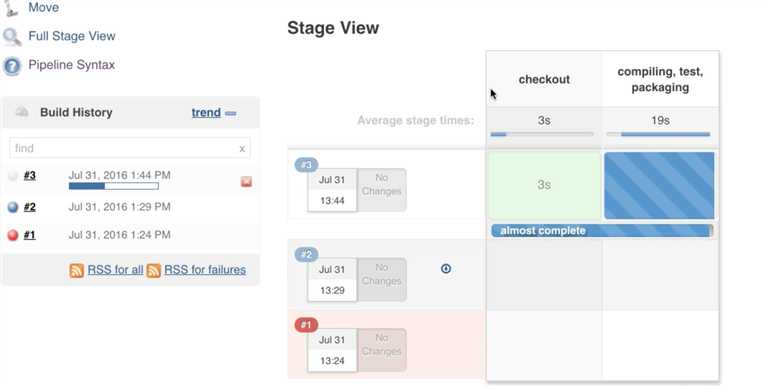Screen dimensions: 765x387
Task: Click build #3 progress bar in history
Action: pyautogui.click(x=114, y=186)
